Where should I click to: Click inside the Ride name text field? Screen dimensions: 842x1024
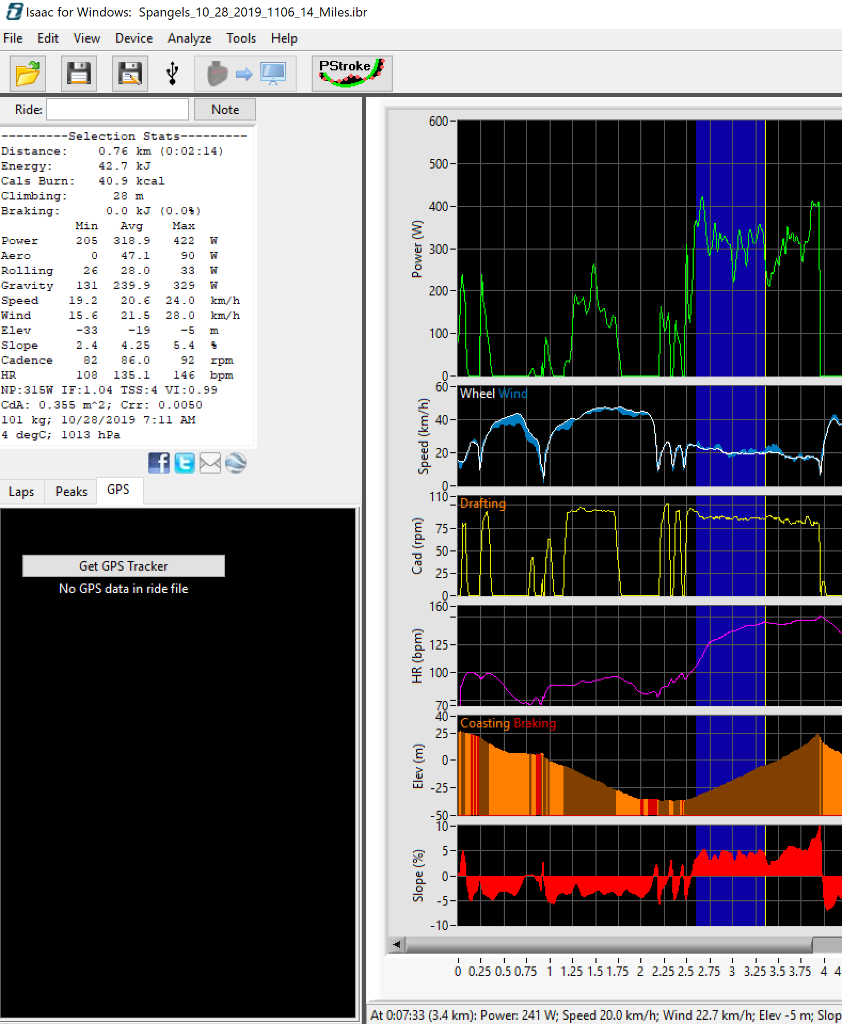click(117, 109)
